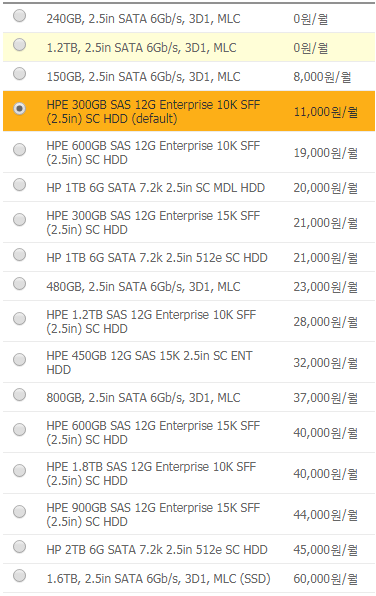Select HPE 900GB SAS 15K SFF drive
Screen dimensions: 376x596
(x=19, y=512)
